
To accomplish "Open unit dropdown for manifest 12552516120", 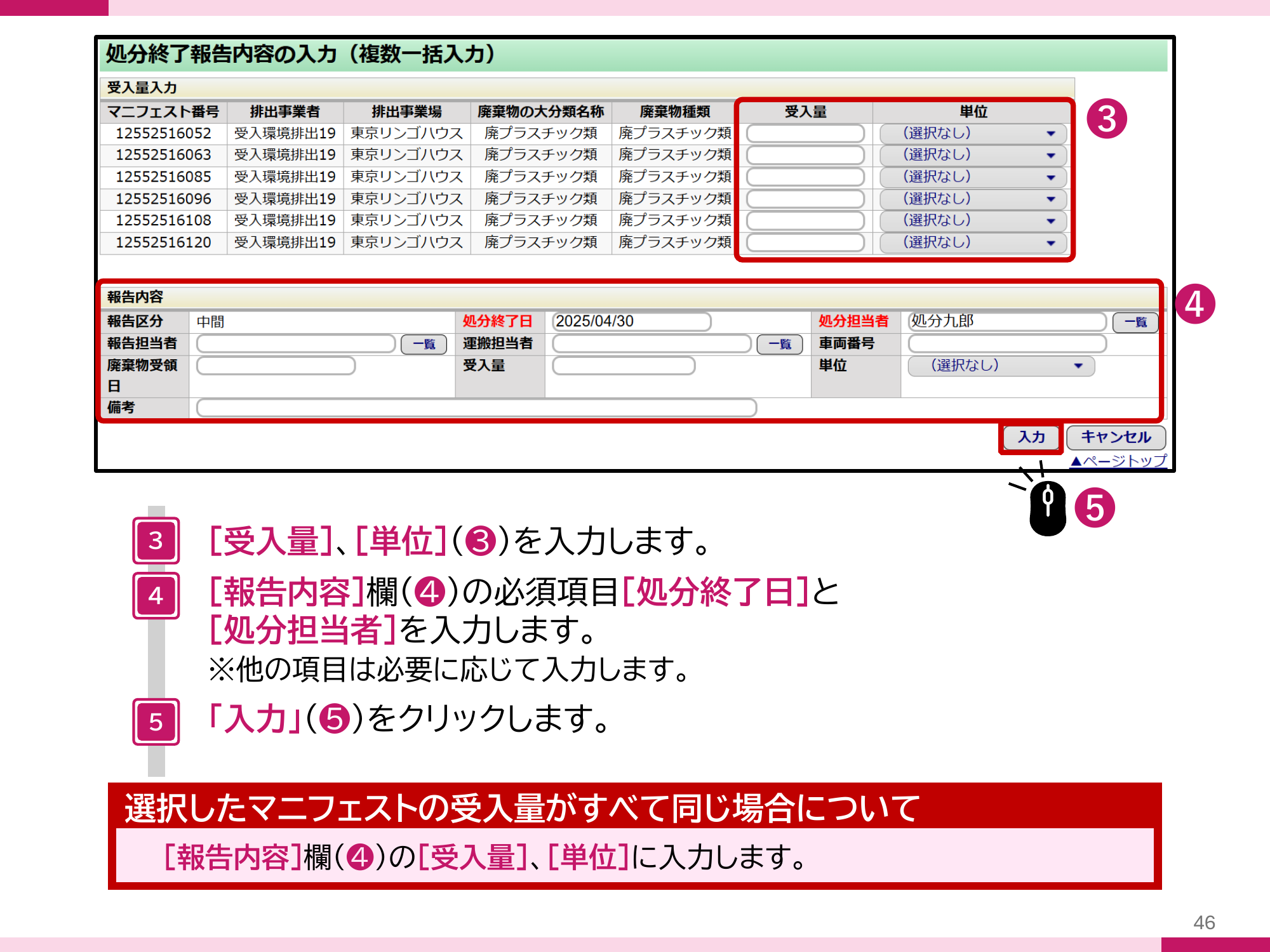I will point(972,242).
